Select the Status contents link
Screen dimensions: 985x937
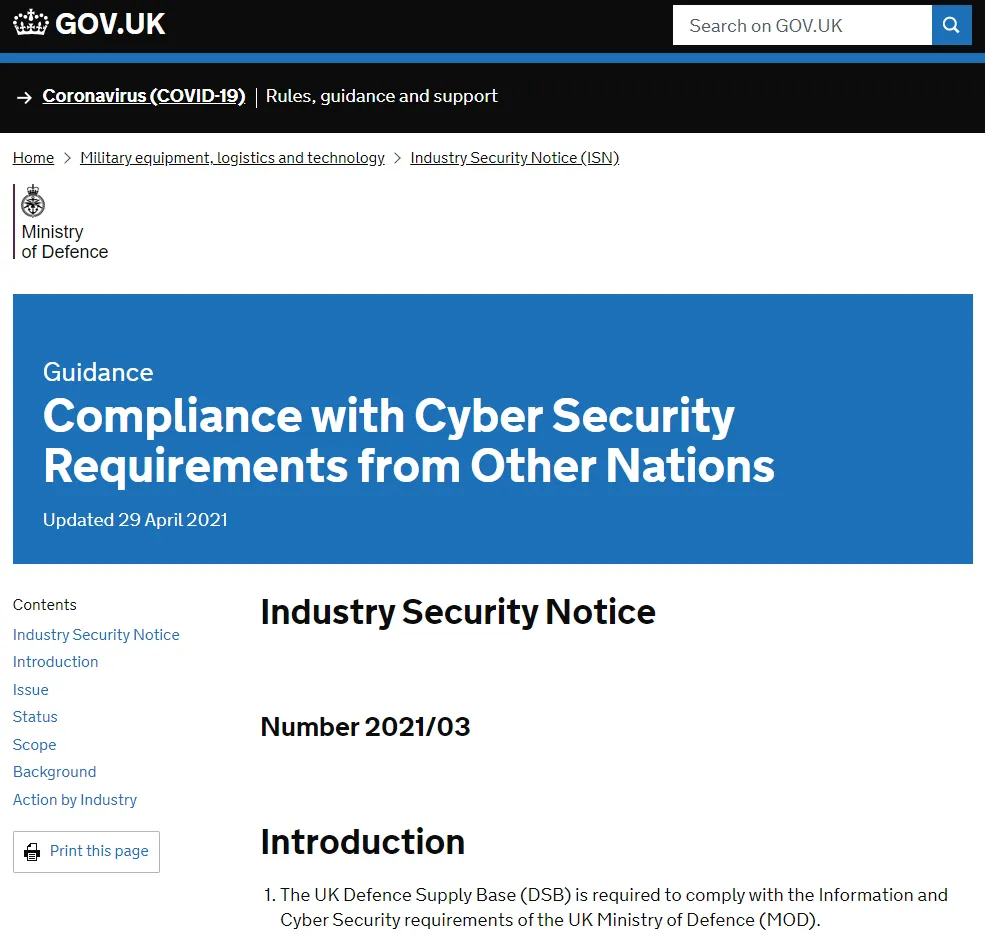pos(35,717)
